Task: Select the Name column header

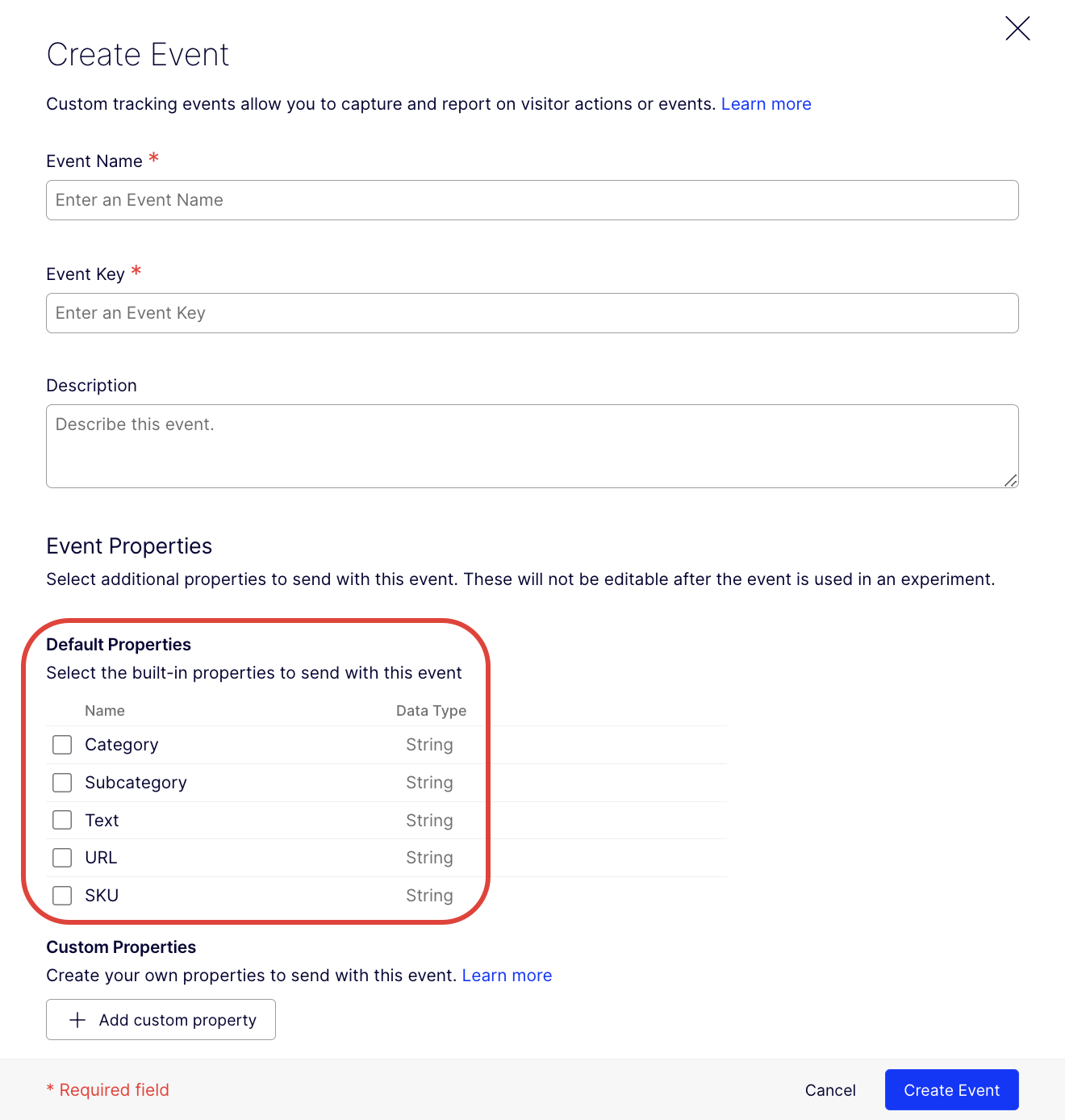Action: [x=104, y=710]
